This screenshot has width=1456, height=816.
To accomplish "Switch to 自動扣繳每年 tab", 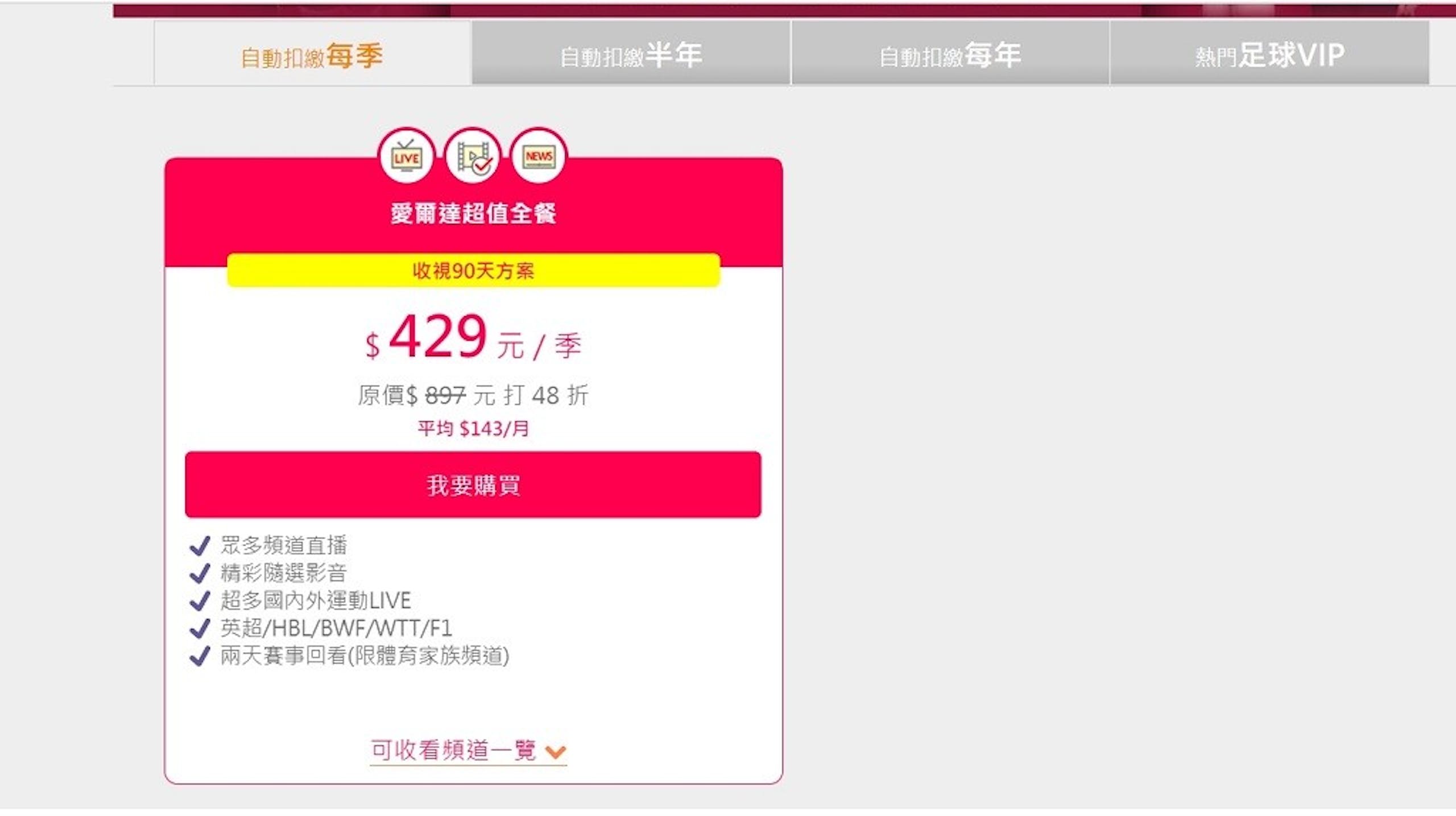I will (x=950, y=53).
